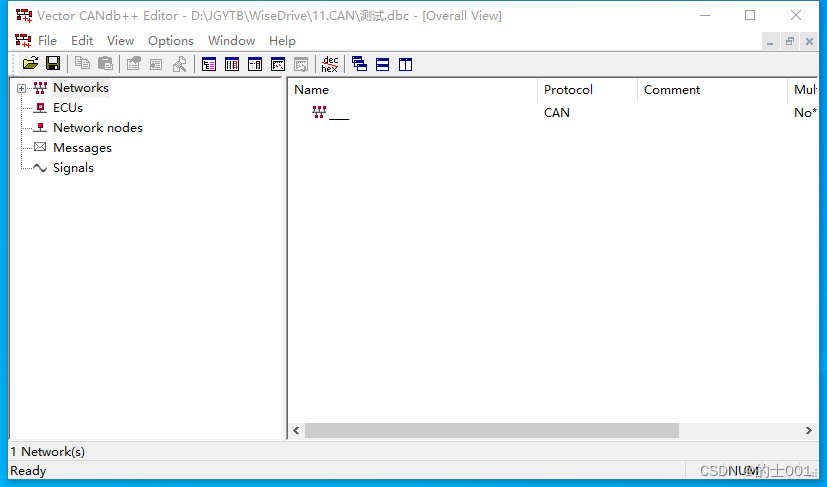This screenshot has width=827, height=487.
Task: Click the greyed Copy toolbar icon
Action: tap(82, 64)
